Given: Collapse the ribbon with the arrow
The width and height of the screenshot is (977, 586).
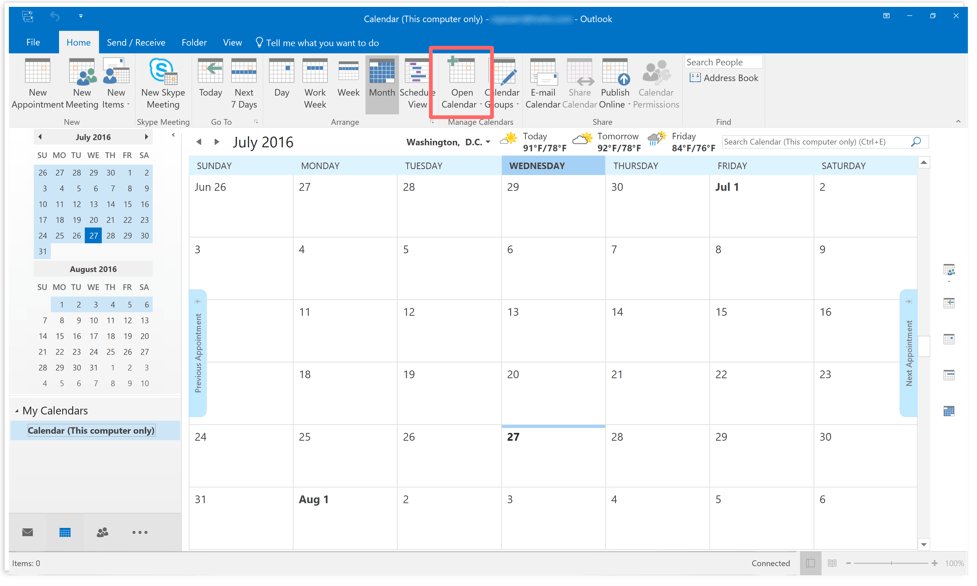Looking at the screenshot, I should 958,122.
